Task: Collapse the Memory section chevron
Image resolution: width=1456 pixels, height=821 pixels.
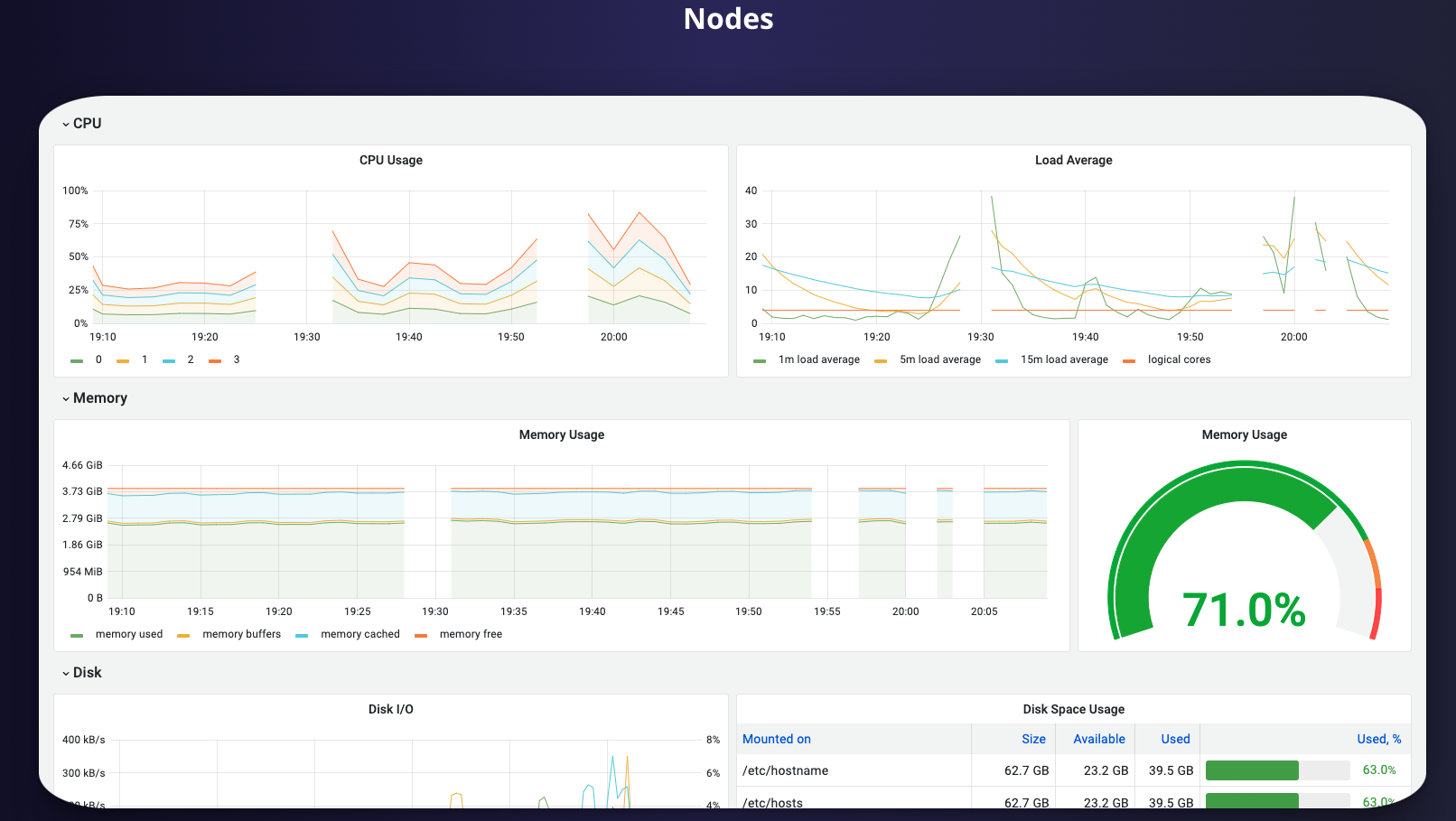Action: (66, 399)
